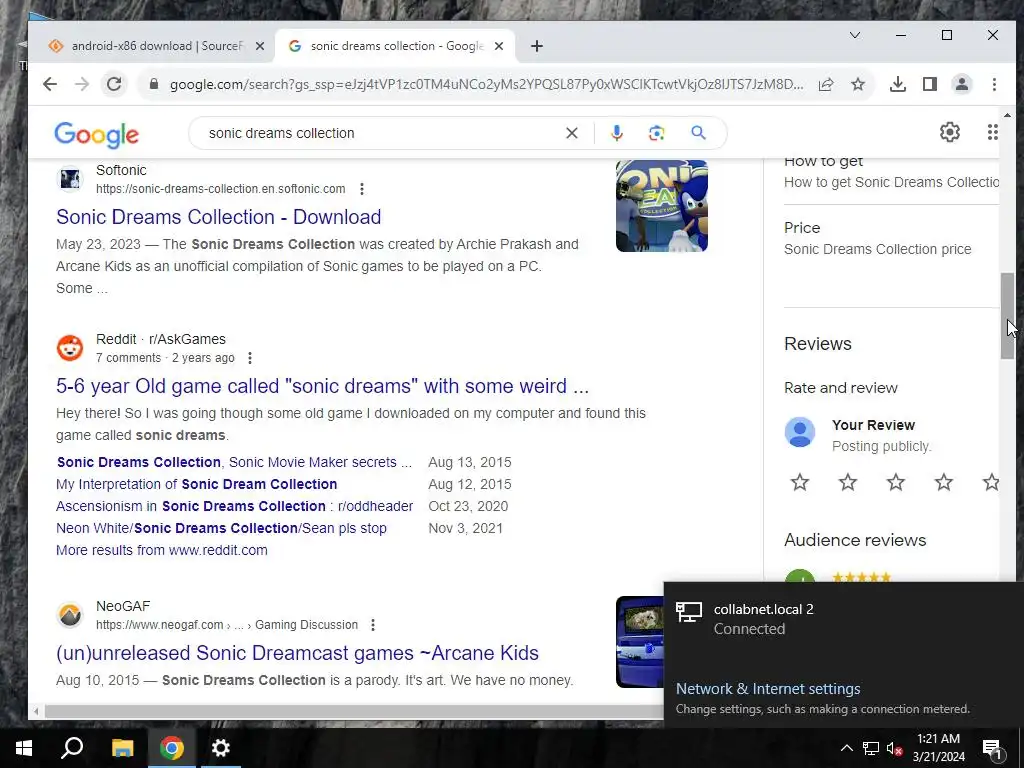The width and height of the screenshot is (1024, 768).
Task: Open My Interpretation of Sonic Dream Collection
Action: pyautogui.click(x=197, y=485)
